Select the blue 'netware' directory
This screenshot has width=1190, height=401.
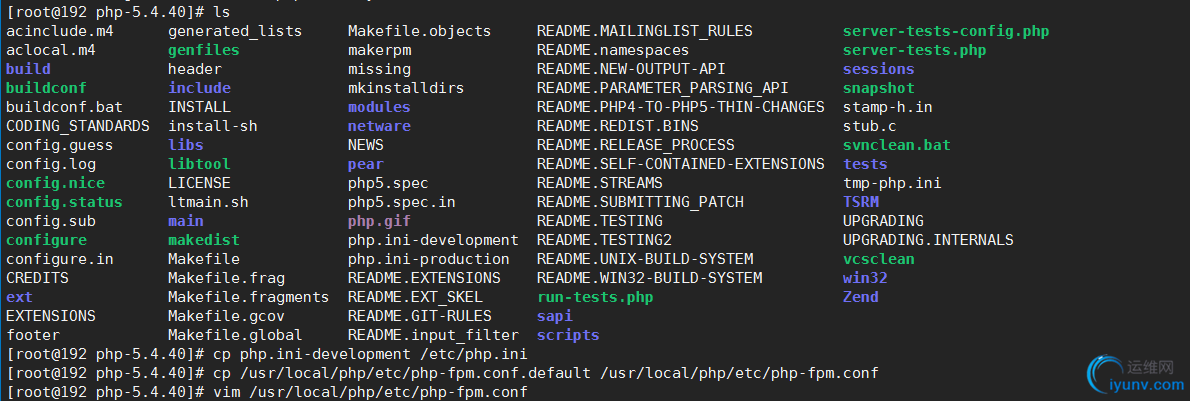click(x=379, y=126)
